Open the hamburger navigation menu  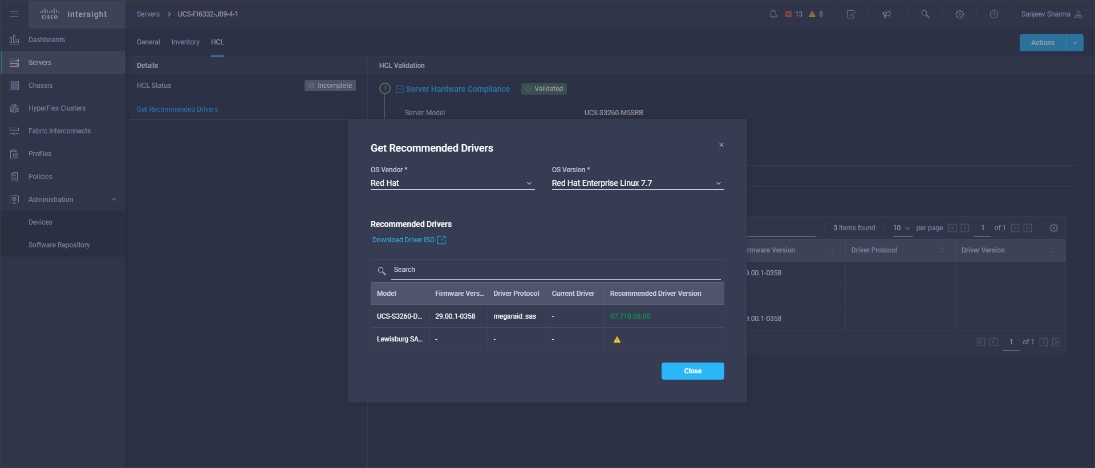click(x=14, y=14)
